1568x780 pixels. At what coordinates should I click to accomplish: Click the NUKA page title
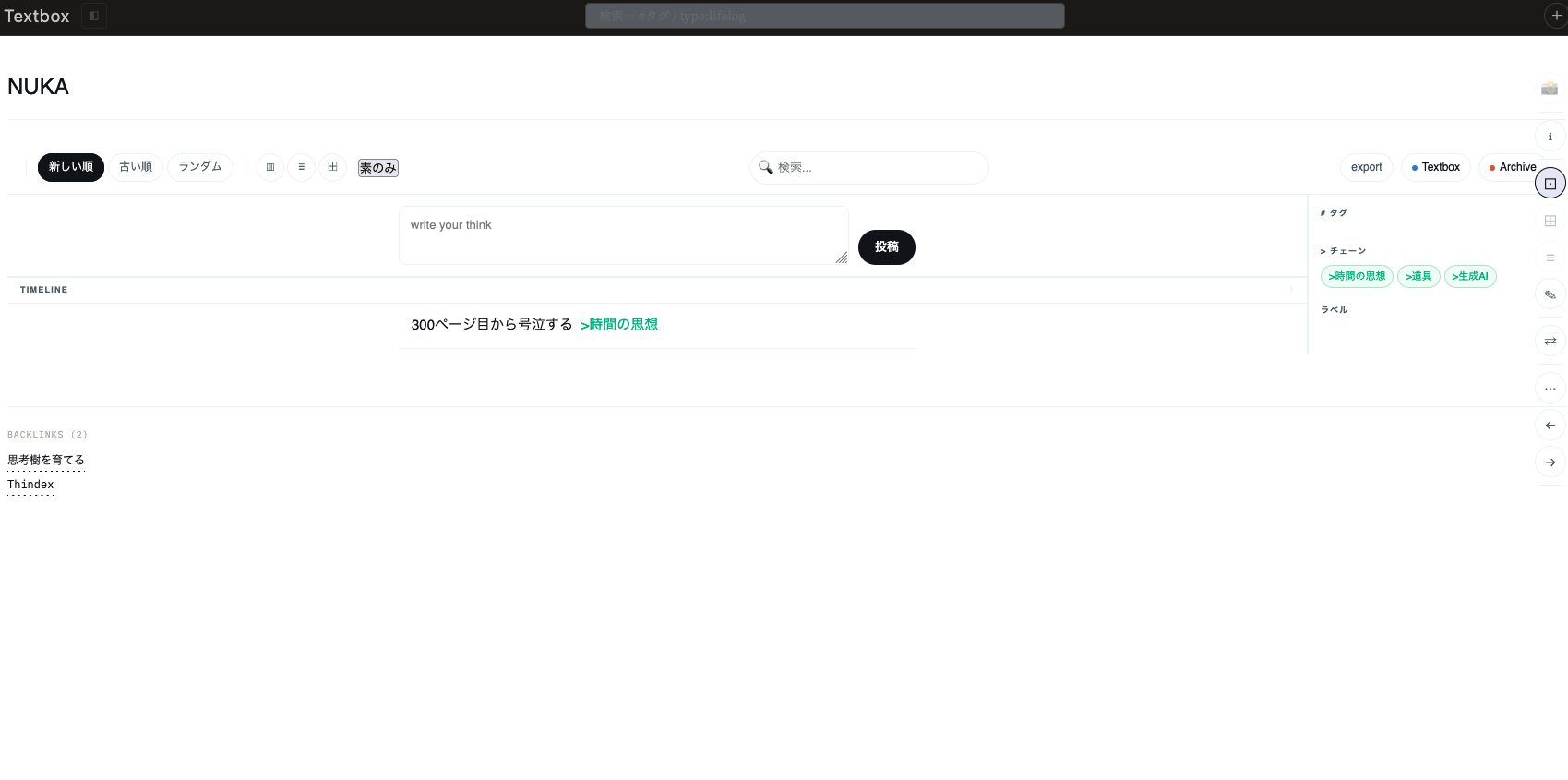[38, 87]
